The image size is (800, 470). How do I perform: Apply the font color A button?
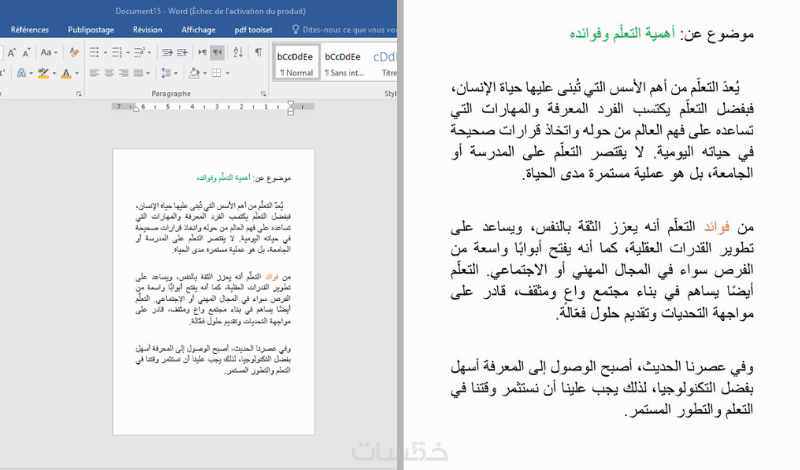pos(66,73)
